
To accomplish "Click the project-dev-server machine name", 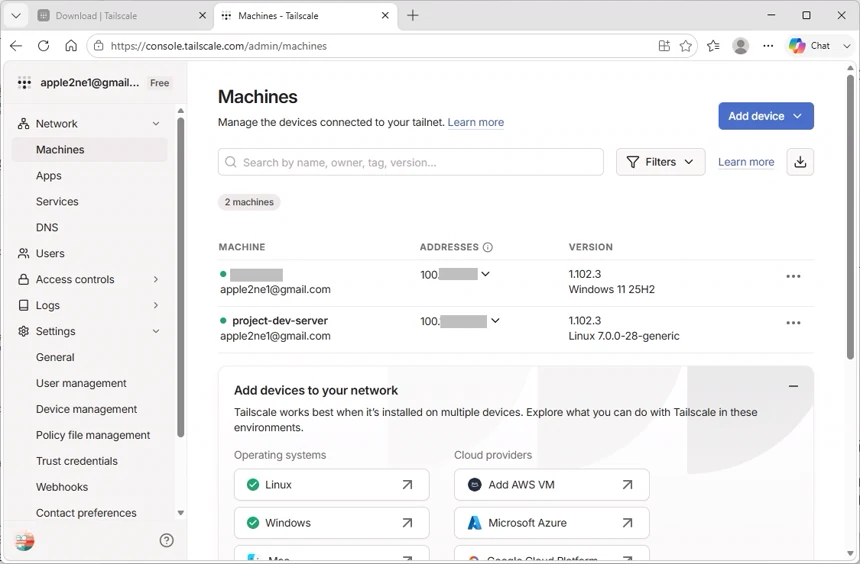I will click(280, 320).
